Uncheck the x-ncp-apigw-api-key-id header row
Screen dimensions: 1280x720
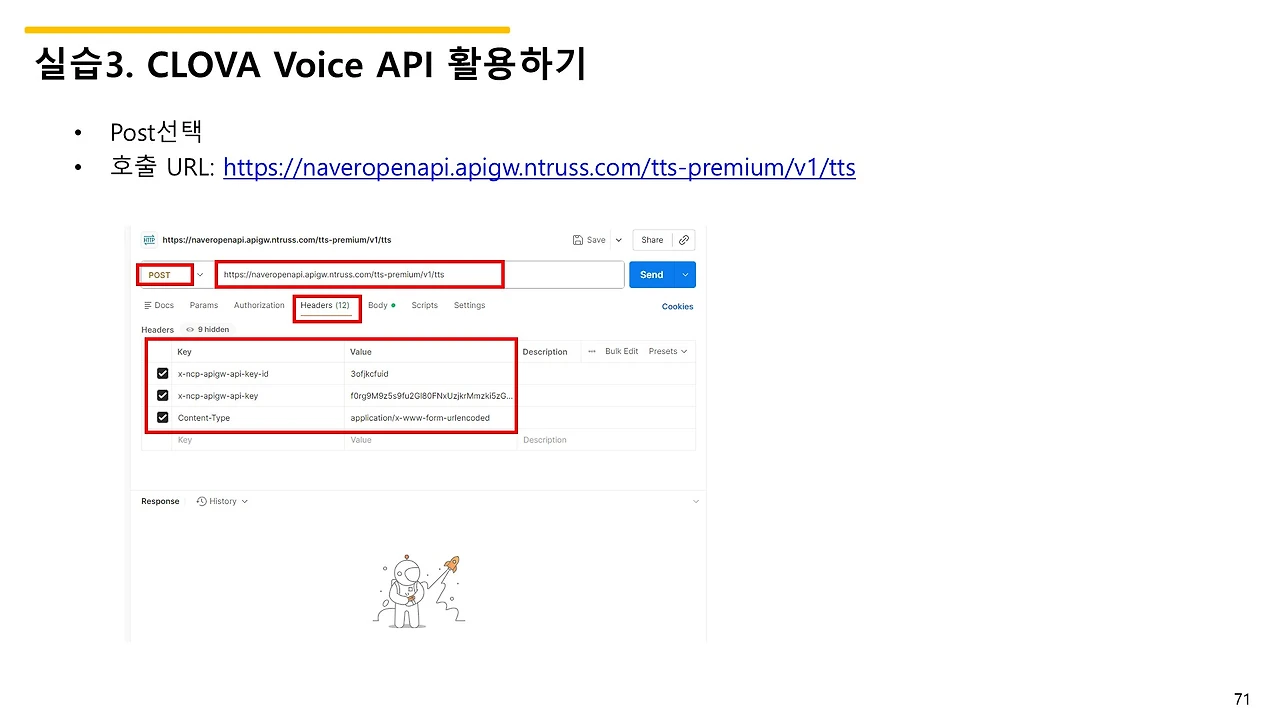coord(163,374)
